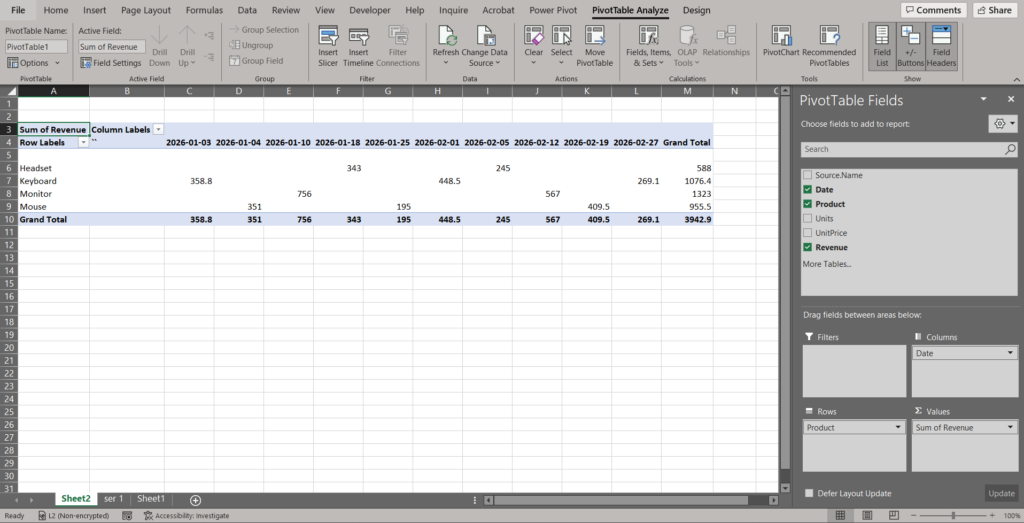
Task: Open the Row Labels filter dropdown
Action: coord(83,142)
